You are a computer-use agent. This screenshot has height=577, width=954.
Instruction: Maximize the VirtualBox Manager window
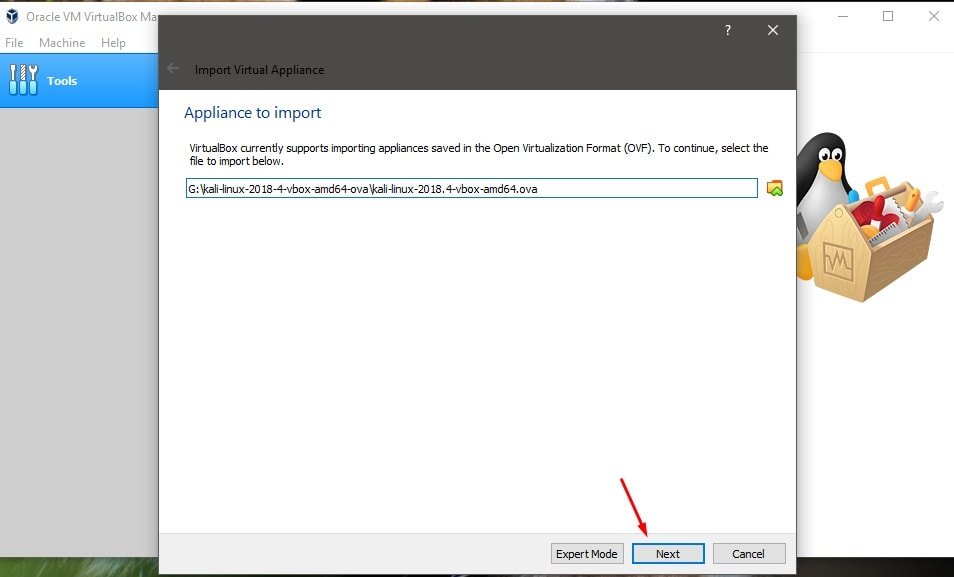tap(886, 16)
